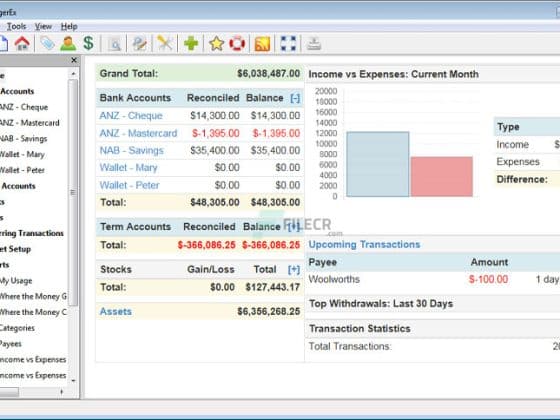Viewport: 560px width, 420px height.
Task: Open payees via the green person icon
Action: (x=68, y=44)
